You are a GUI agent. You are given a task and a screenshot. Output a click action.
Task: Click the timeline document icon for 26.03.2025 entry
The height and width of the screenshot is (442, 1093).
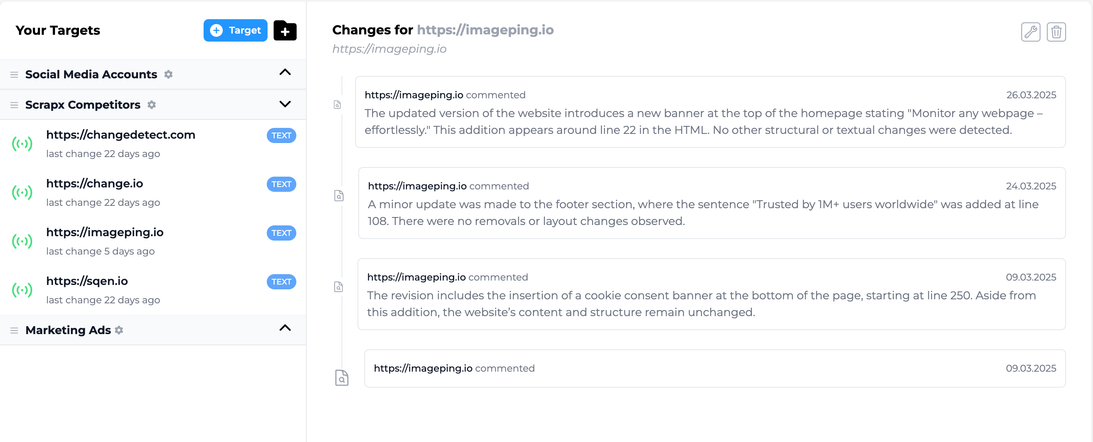point(337,105)
